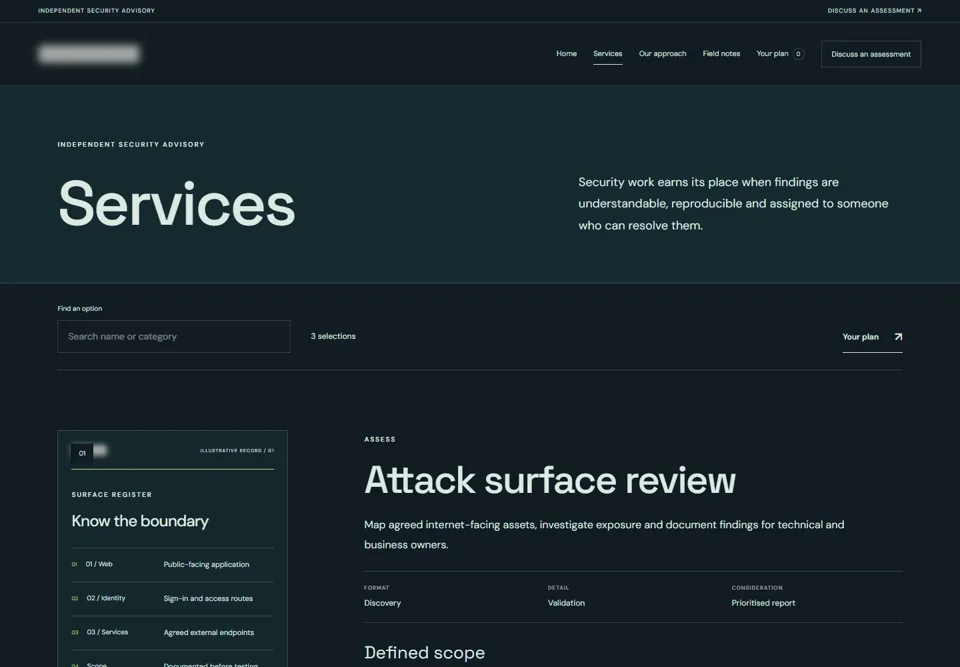Select the 02 / Identity row

173,598
